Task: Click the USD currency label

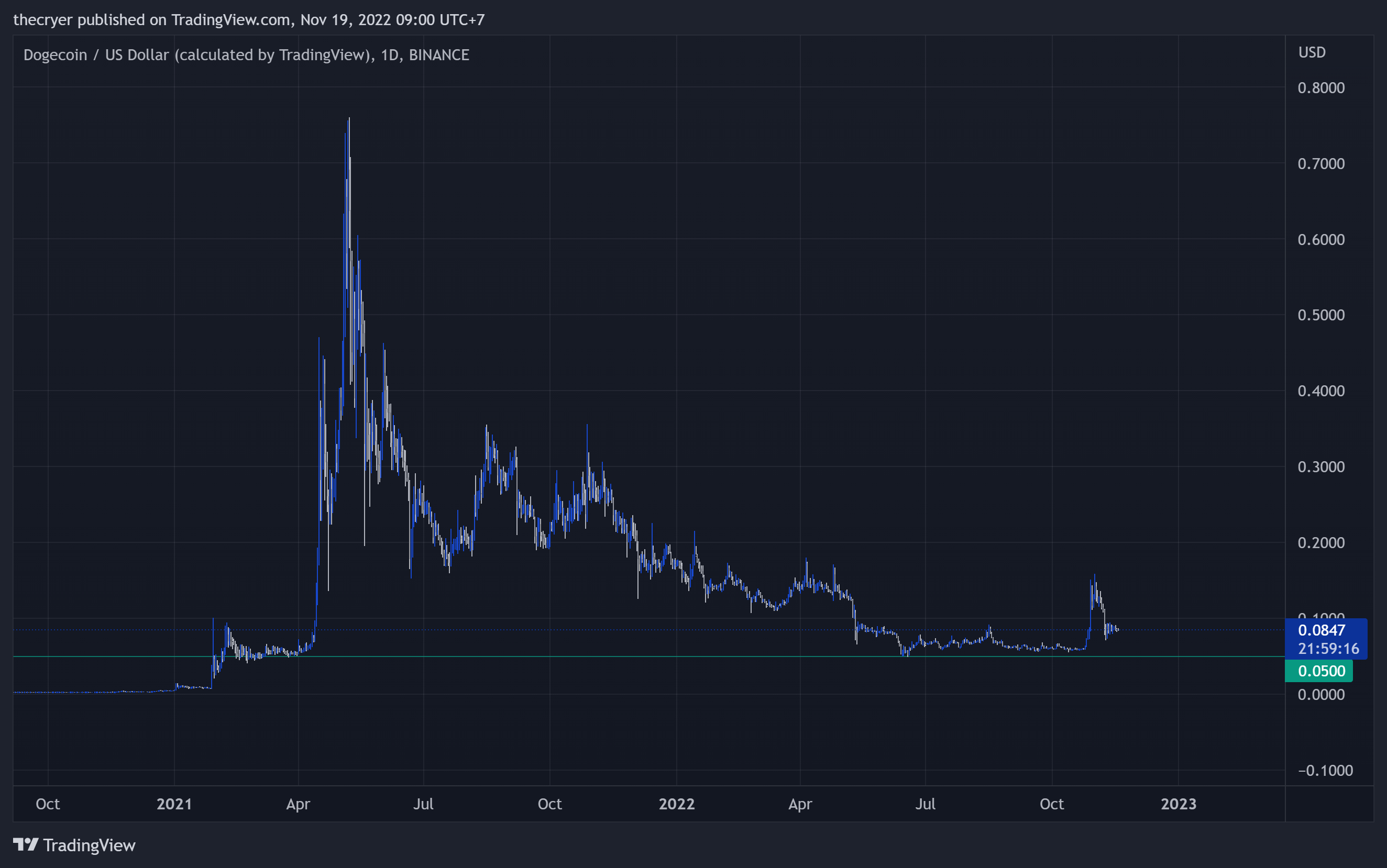Action: [1312, 52]
